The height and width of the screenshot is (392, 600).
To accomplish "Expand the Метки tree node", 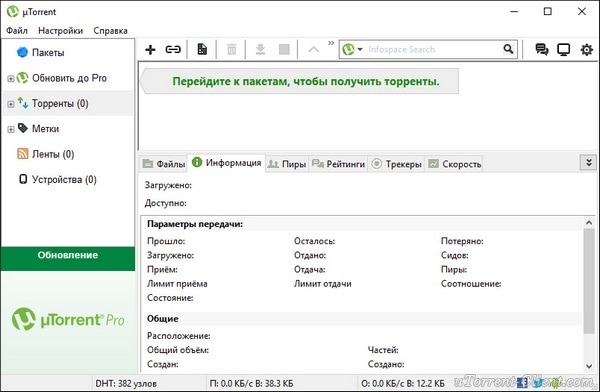I will point(11,129).
